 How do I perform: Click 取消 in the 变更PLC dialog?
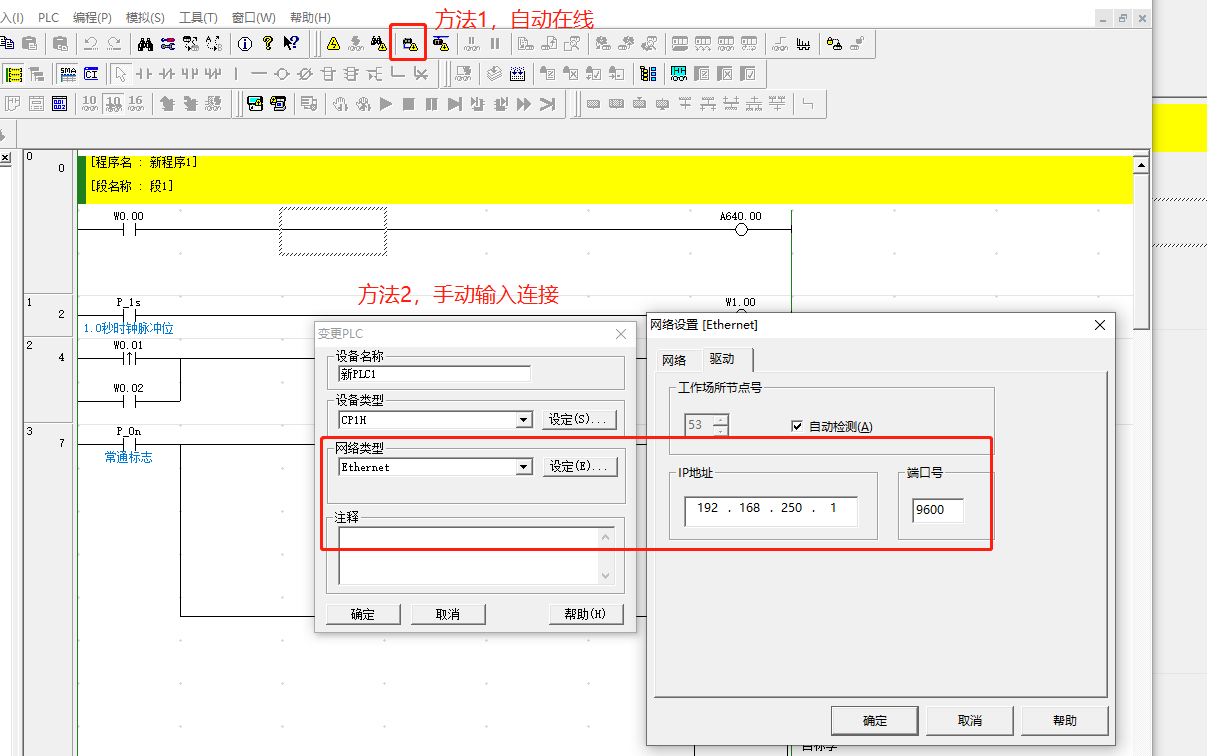(x=447, y=614)
